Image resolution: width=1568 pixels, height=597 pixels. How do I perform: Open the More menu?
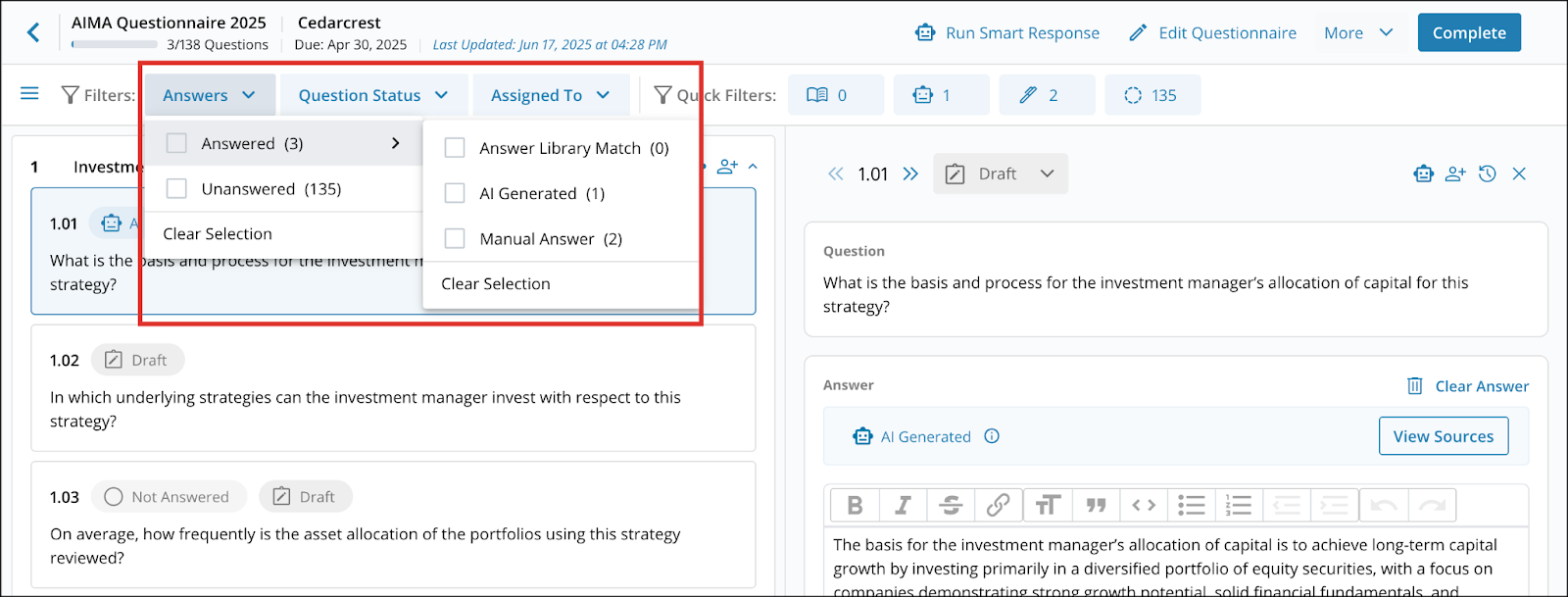pos(1358,32)
